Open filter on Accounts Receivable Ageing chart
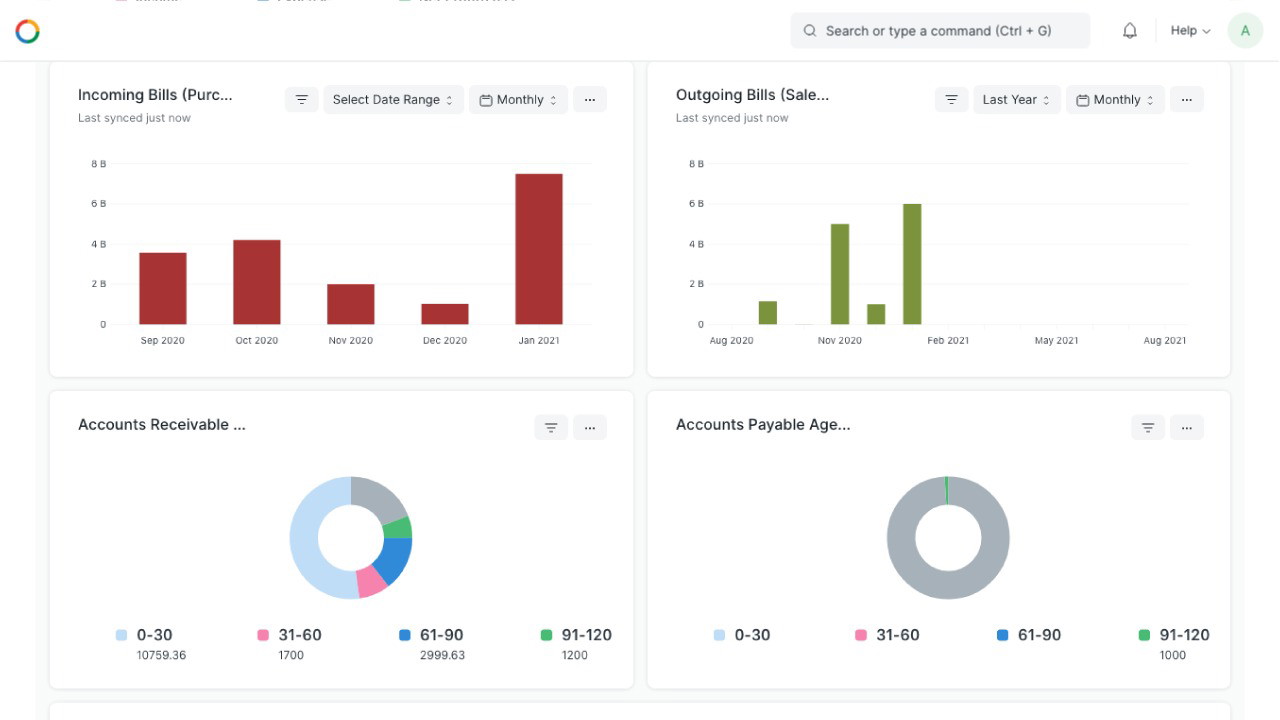1280x720 pixels. coord(551,428)
